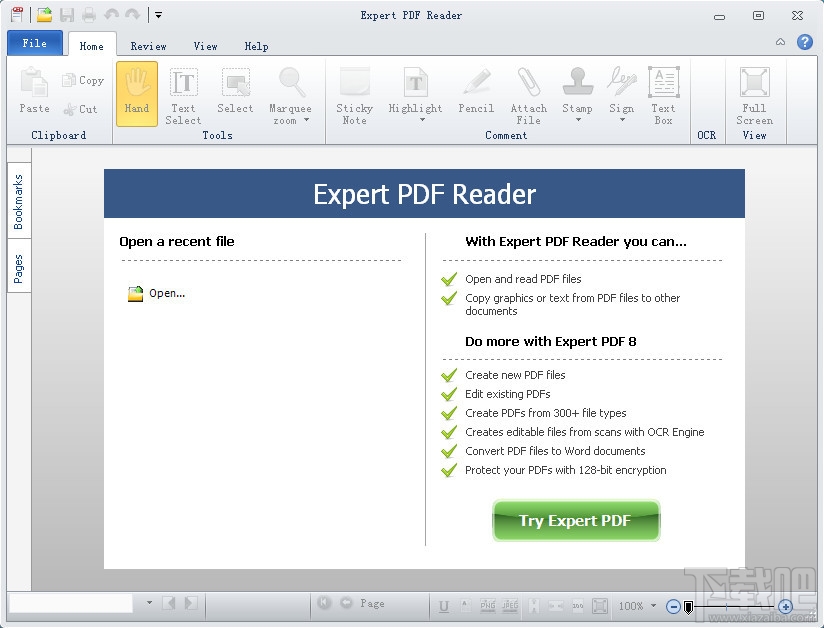
Task: Undo last action in quick access toolbar
Action: tap(111, 15)
